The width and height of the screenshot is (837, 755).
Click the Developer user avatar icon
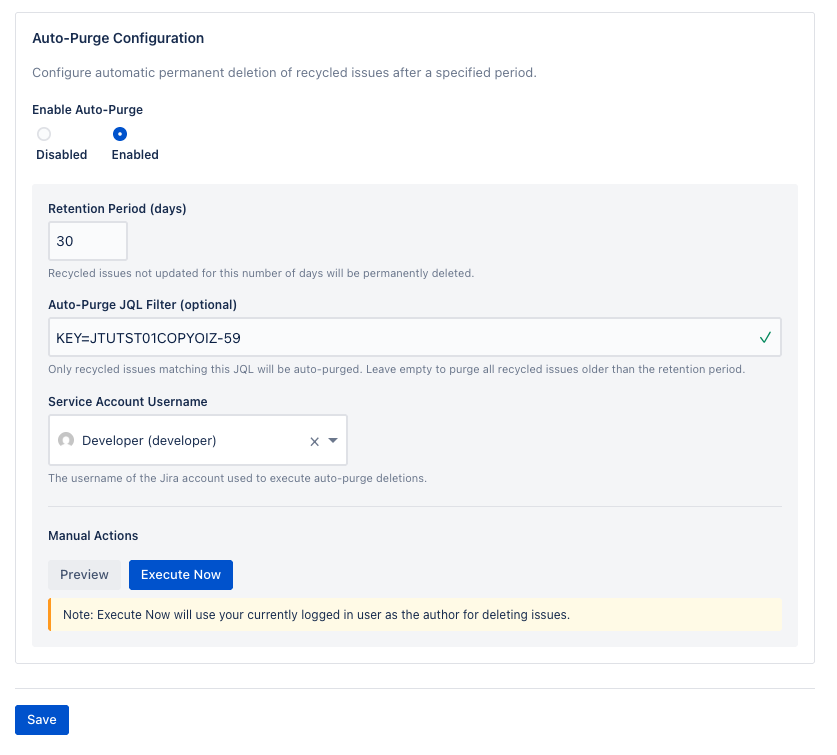(67, 440)
